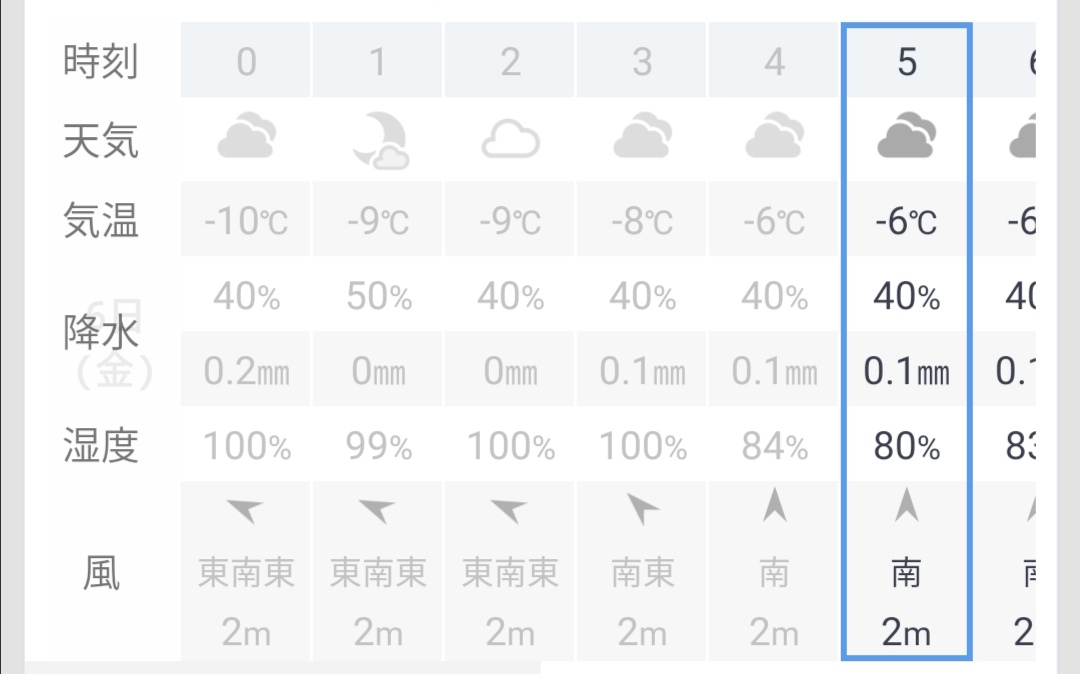Click the 湿度 row label
Image resolution: width=1080 pixels, height=674 pixels.
coord(100,446)
